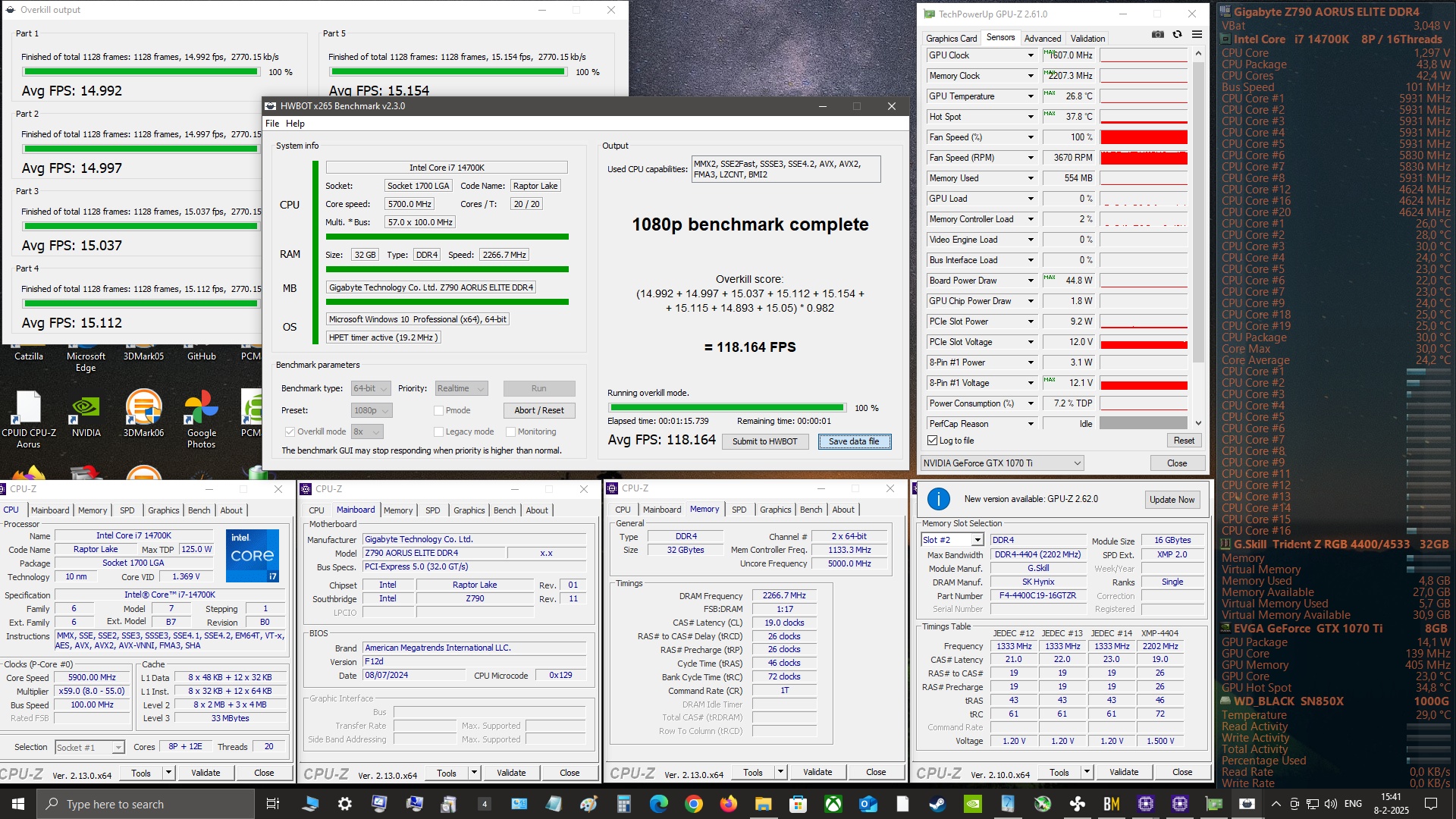Click the Abort / Reset button
Viewport: 1456px width, 819px height.
(539, 410)
